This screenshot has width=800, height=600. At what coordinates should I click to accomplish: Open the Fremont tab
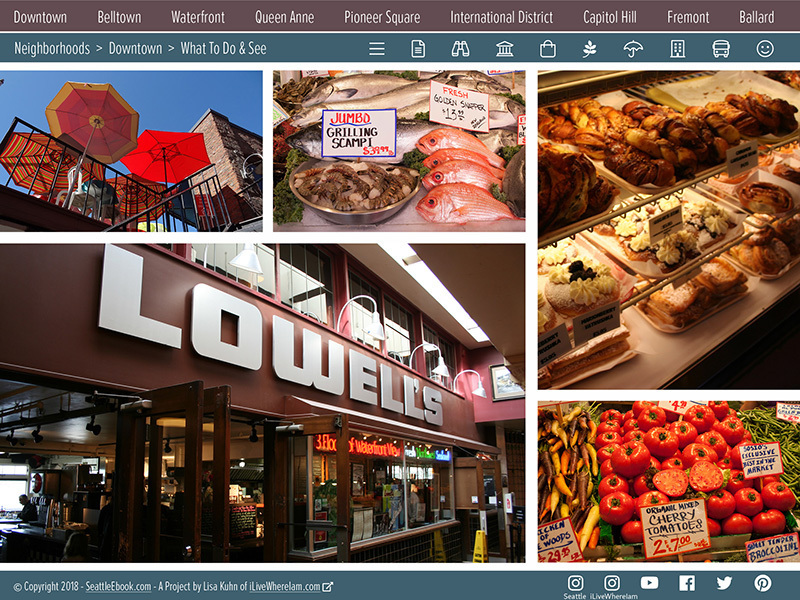click(x=688, y=17)
